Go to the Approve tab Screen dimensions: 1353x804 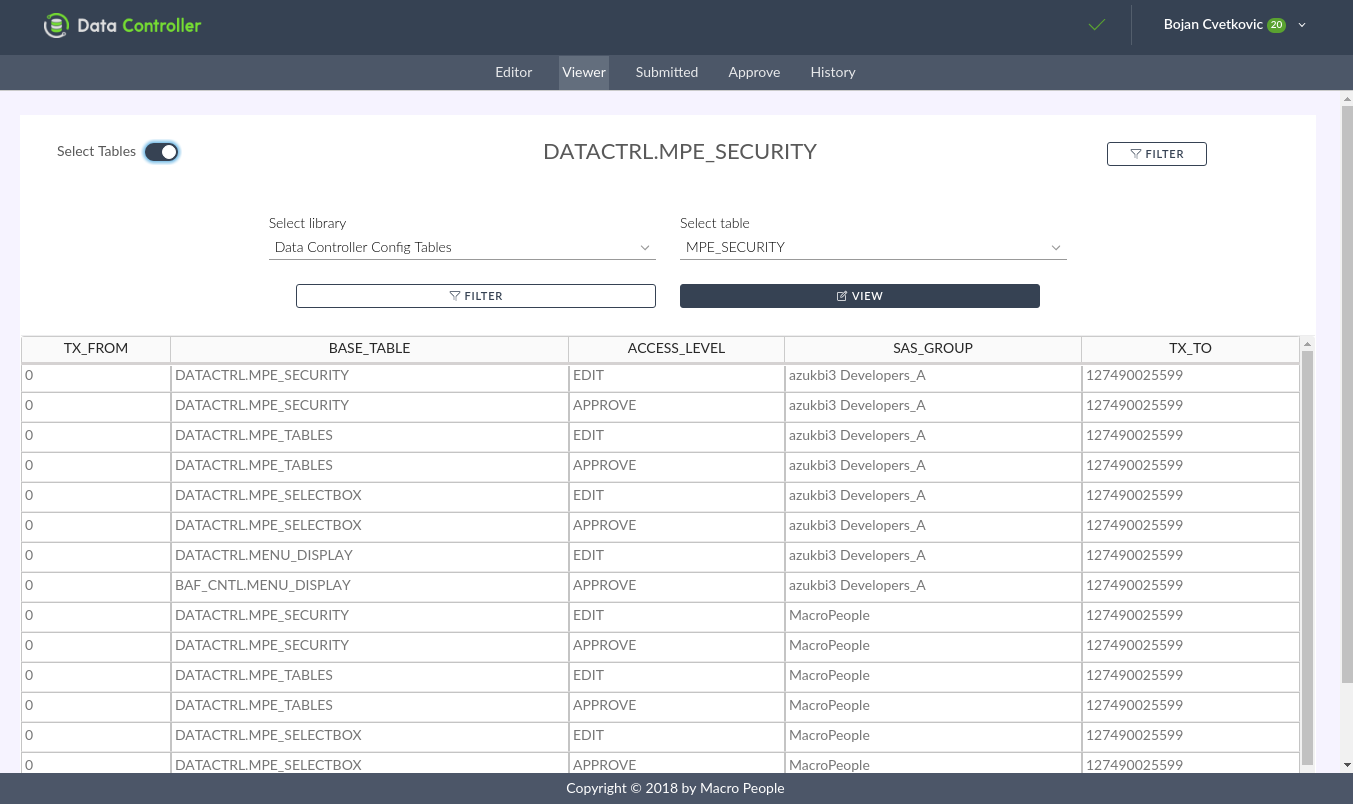[754, 72]
